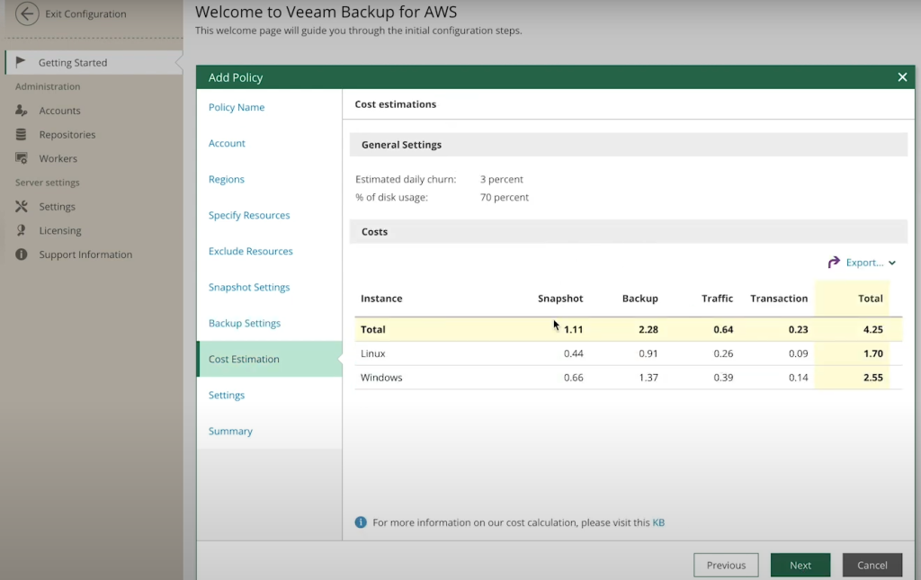The width and height of the screenshot is (921, 580).
Task: Go to the Summary step
Action: point(230,431)
